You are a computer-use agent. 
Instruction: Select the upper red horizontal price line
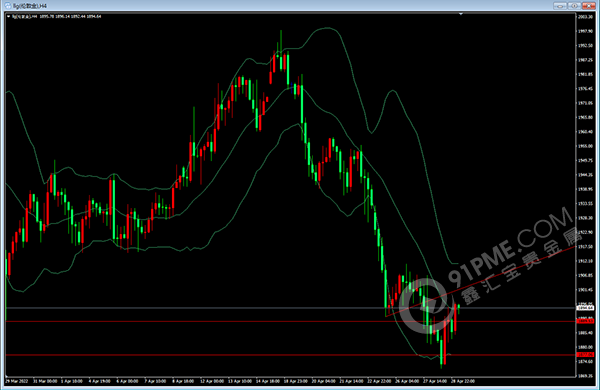pos(291,321)
